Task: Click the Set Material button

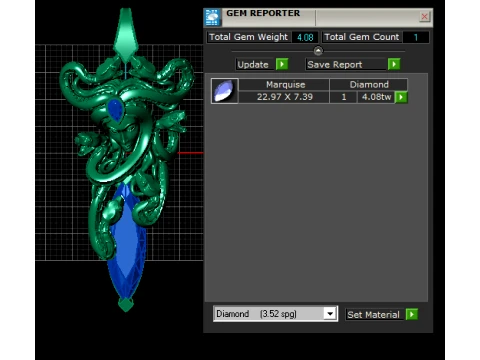Action: click(x=375, y=314)
